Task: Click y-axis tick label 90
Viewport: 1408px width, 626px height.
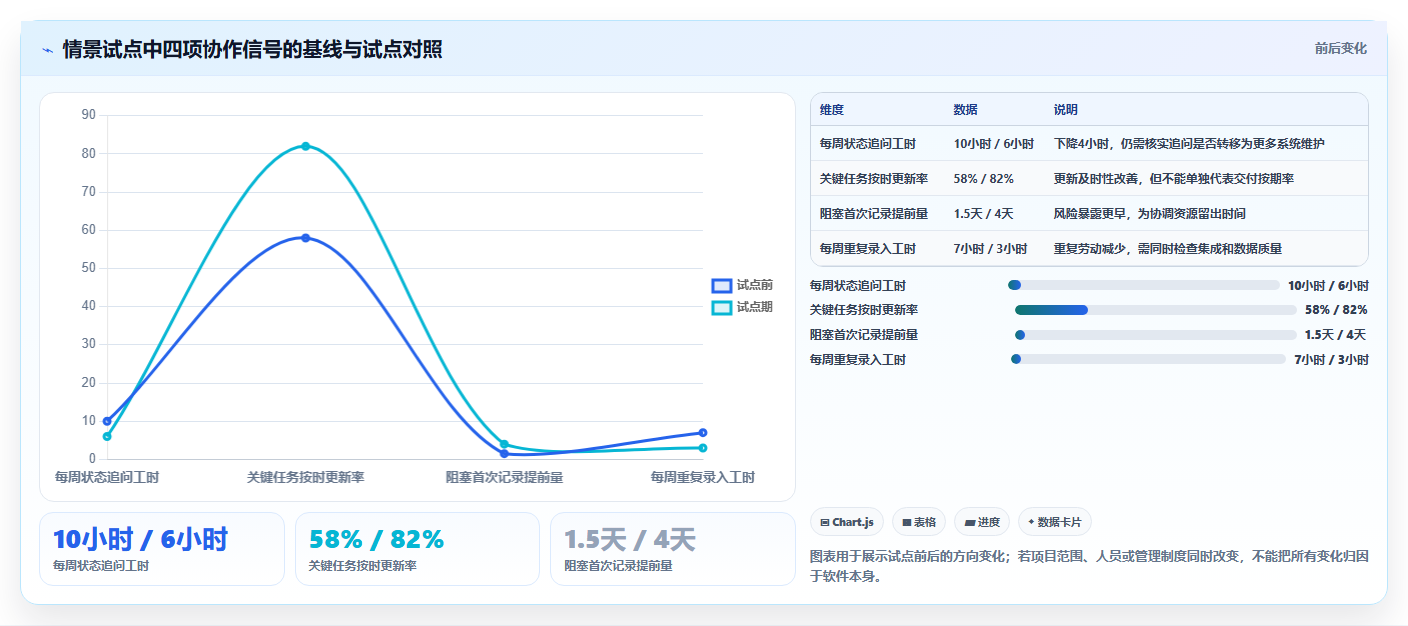Action: click(88, 115)
